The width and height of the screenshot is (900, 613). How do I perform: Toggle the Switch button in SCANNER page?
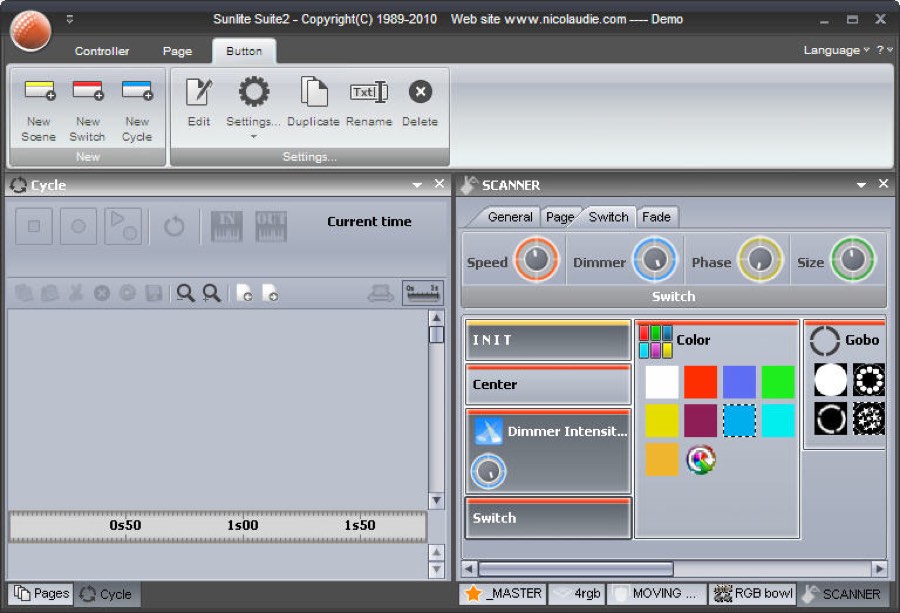coord(548,518)
